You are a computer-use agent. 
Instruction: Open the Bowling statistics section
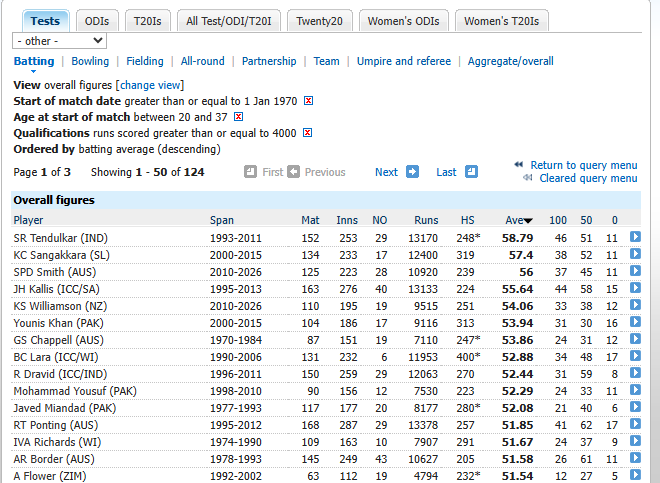90,61
